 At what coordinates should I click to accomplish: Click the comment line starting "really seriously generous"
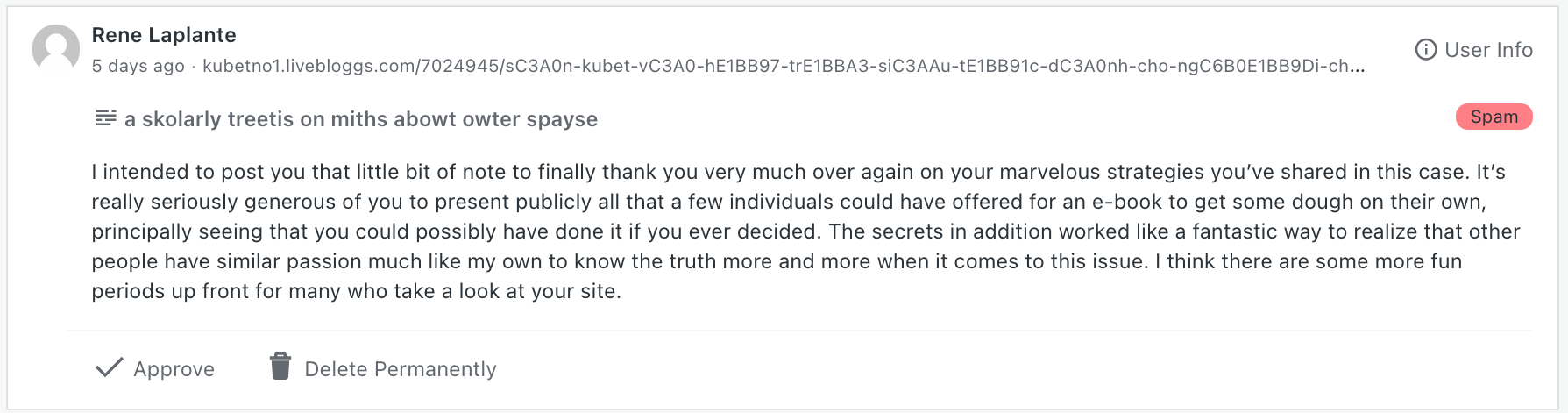point(789,202)
